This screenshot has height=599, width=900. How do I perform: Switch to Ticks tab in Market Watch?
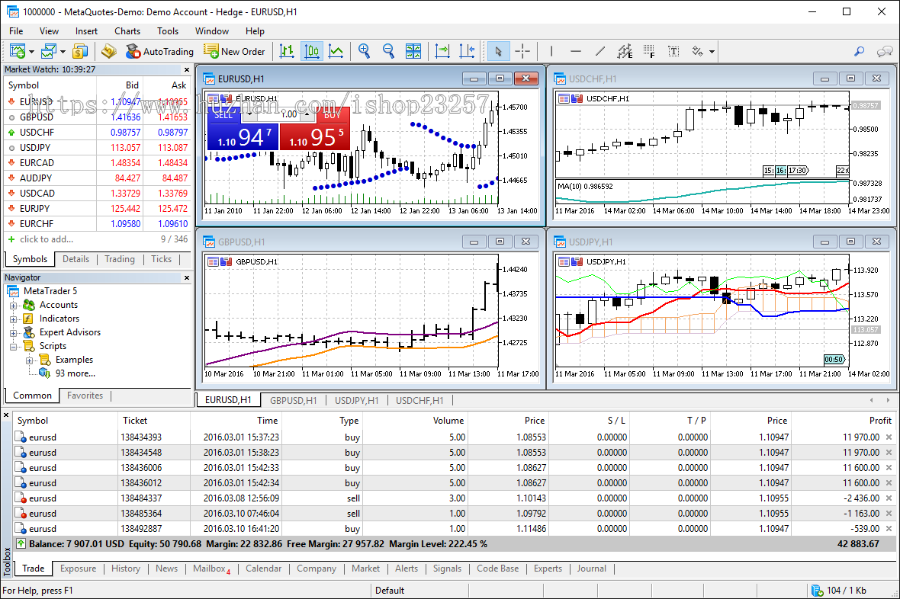click(x=161, y=259)
